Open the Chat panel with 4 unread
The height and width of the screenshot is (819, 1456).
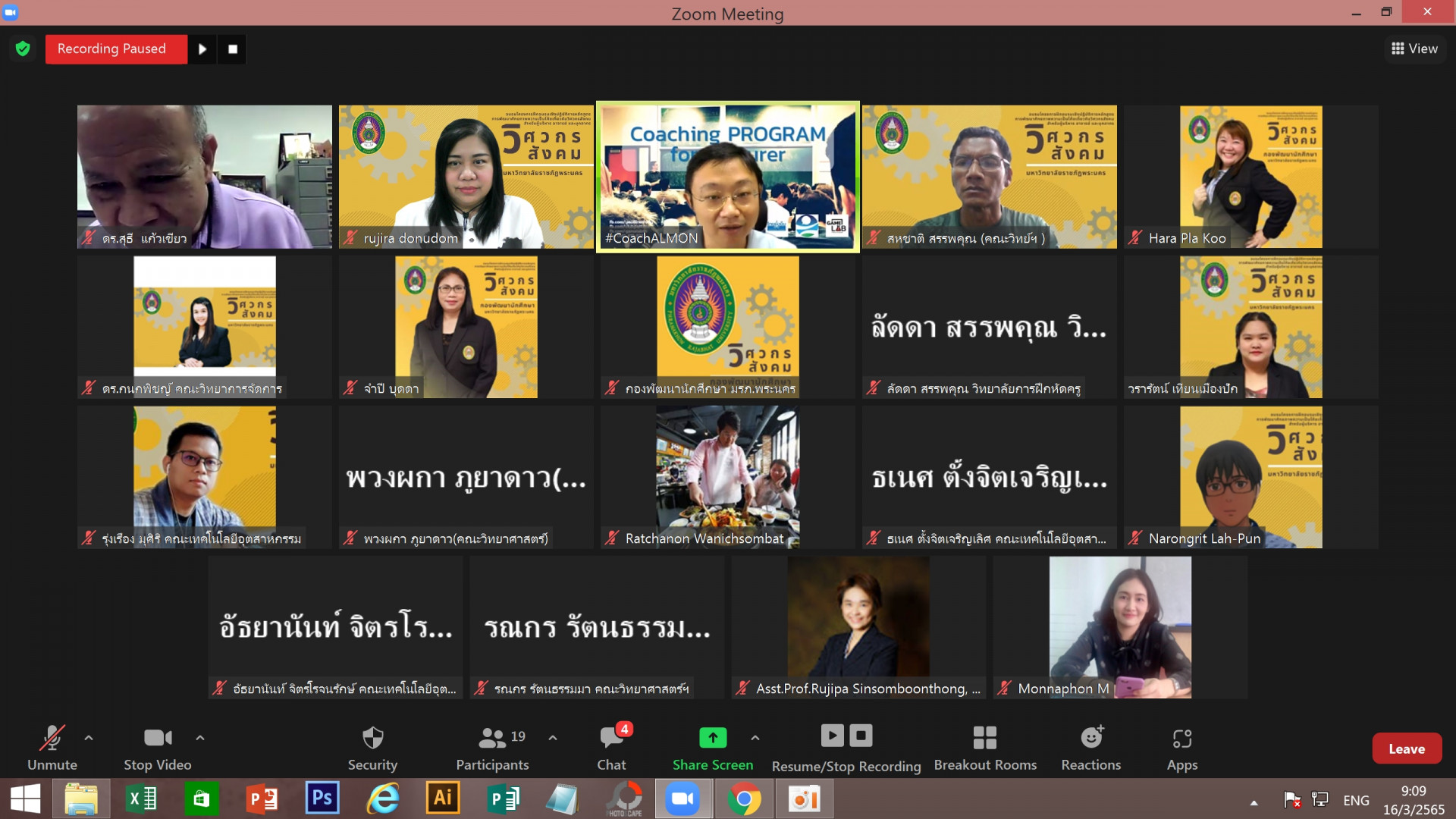(612, 748)
